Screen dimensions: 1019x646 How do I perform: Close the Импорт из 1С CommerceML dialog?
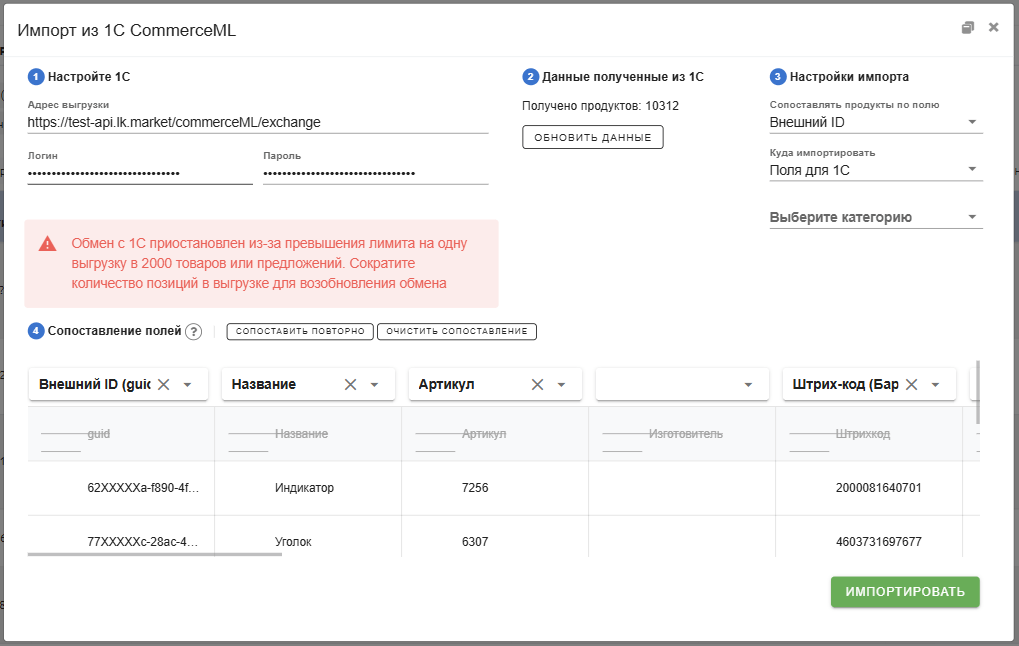pos(994,27)
